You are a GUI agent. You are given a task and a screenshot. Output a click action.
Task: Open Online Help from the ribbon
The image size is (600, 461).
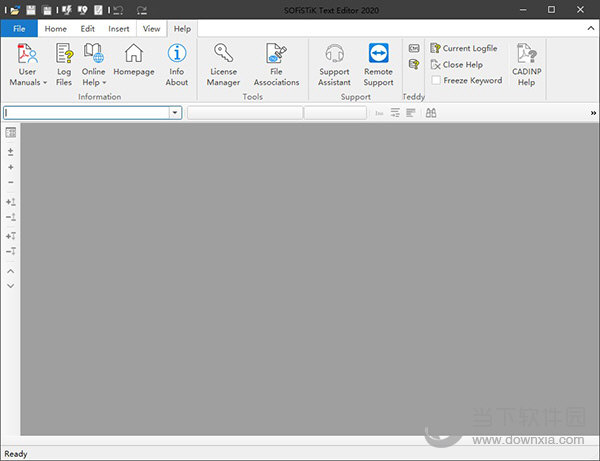[93, 64]
